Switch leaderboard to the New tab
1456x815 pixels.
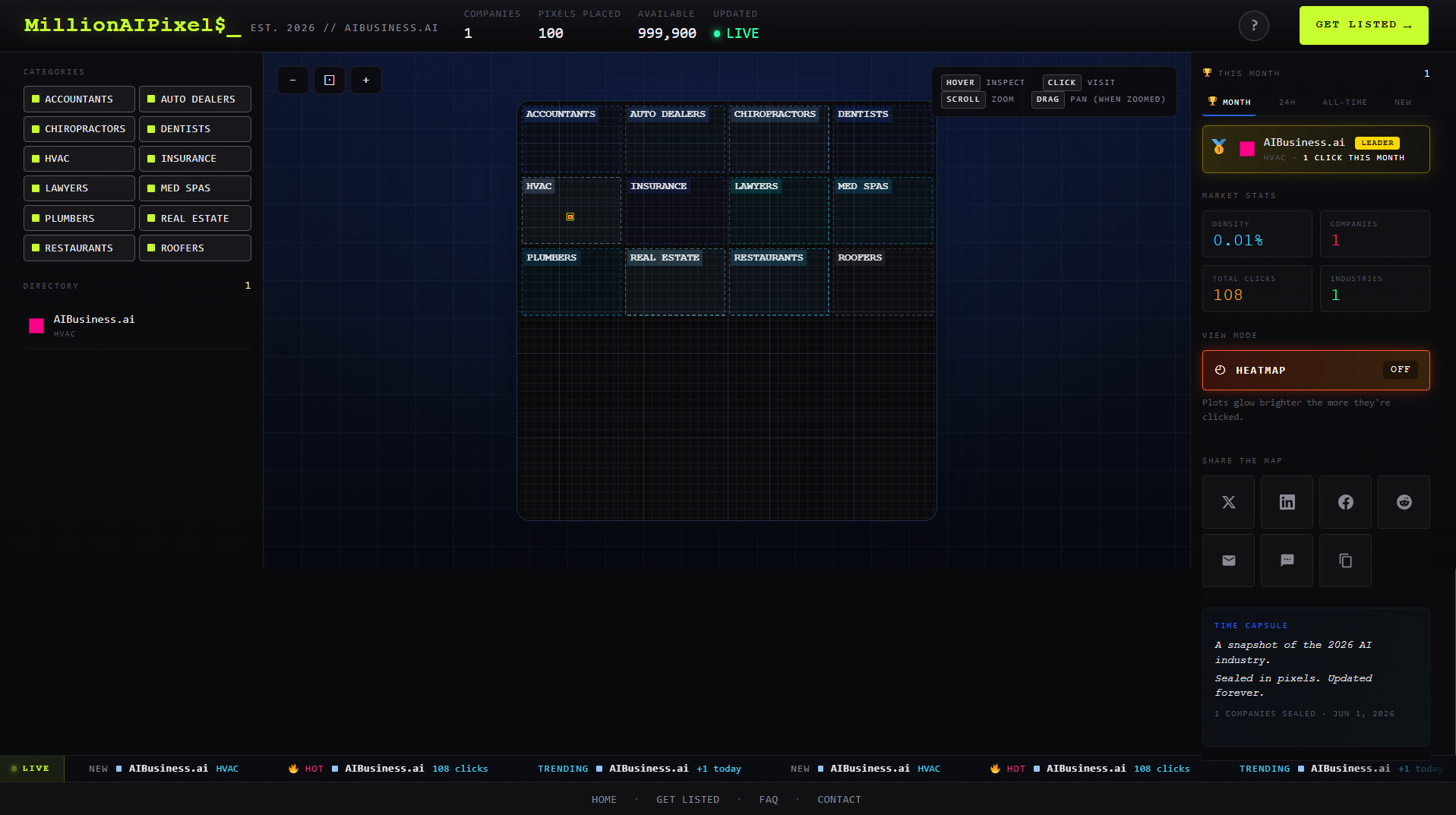pyautogui.click(x=1403, y=103)
